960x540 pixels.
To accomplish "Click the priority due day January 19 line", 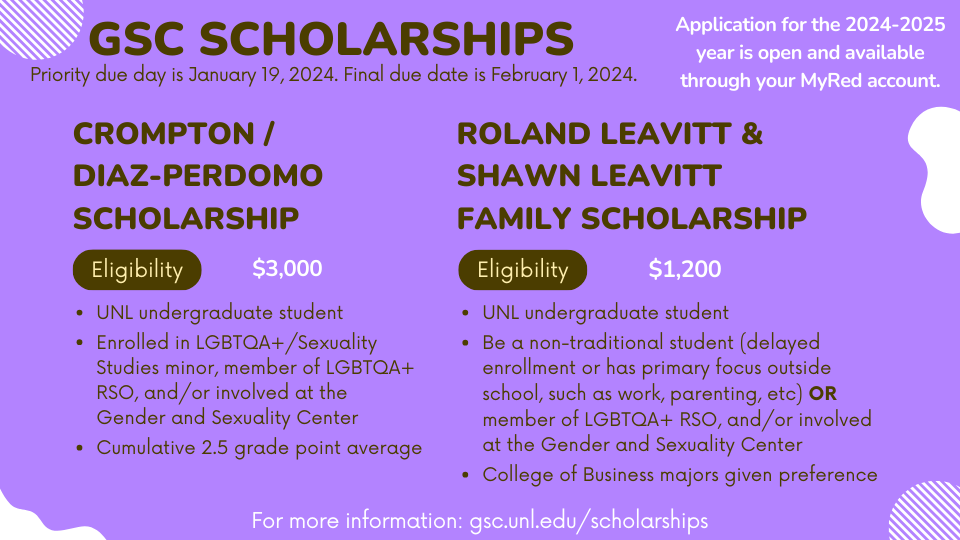I will pos(333,76).
